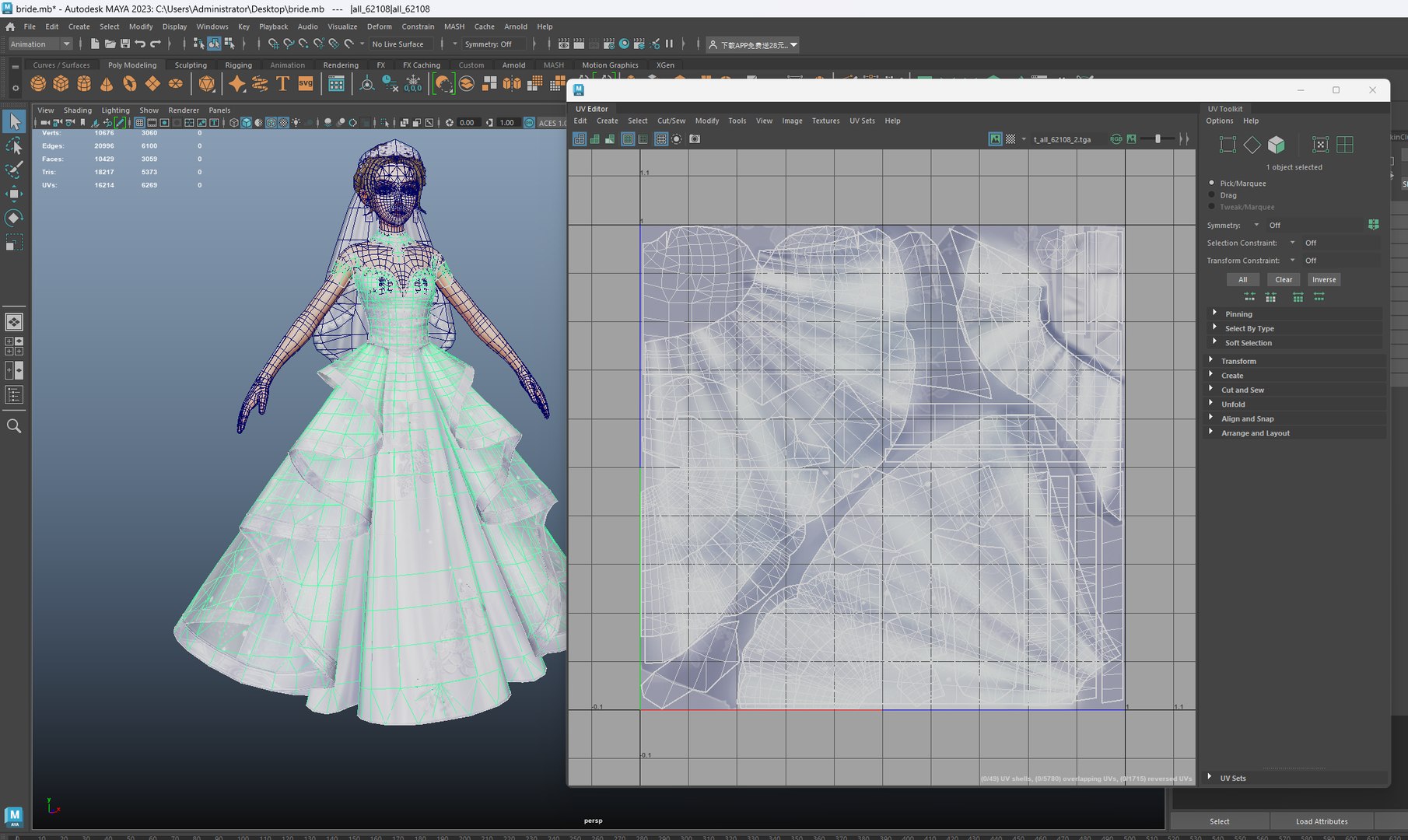Activate the Move tool in the toolbox
1408x840 pixels.
point(14,194)
